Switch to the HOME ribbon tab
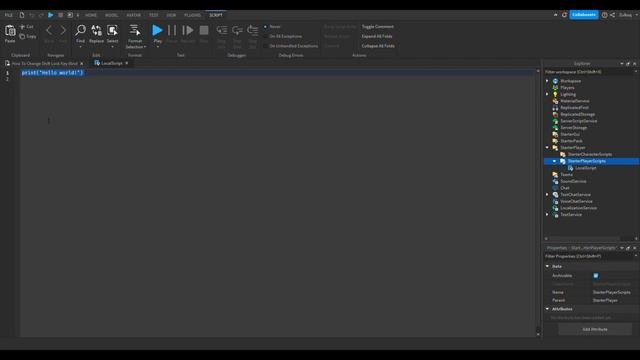640x360 pixels. tap(91, 15)
